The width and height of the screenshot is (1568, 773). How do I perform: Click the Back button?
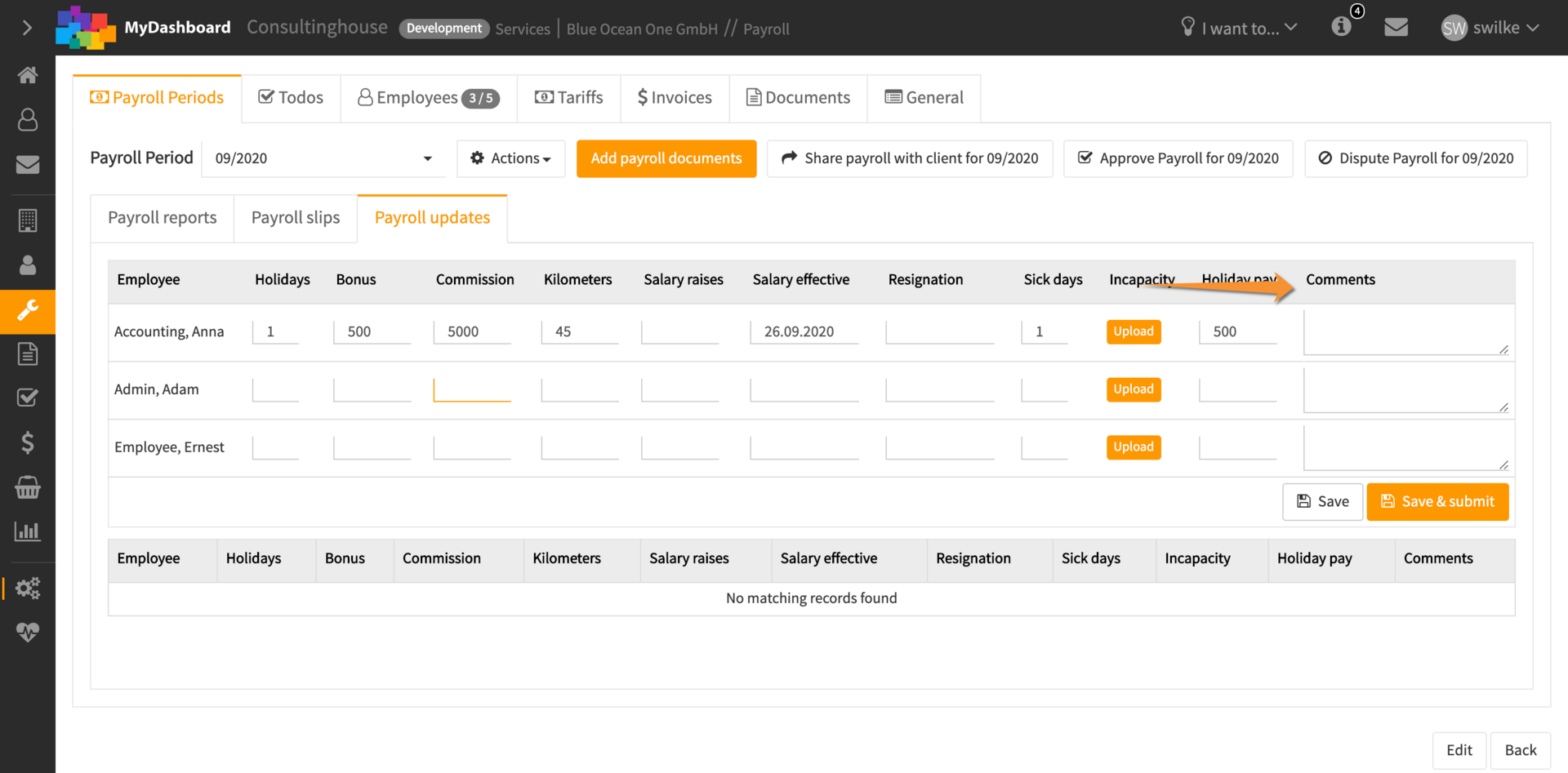click(x=1521, y=750)
